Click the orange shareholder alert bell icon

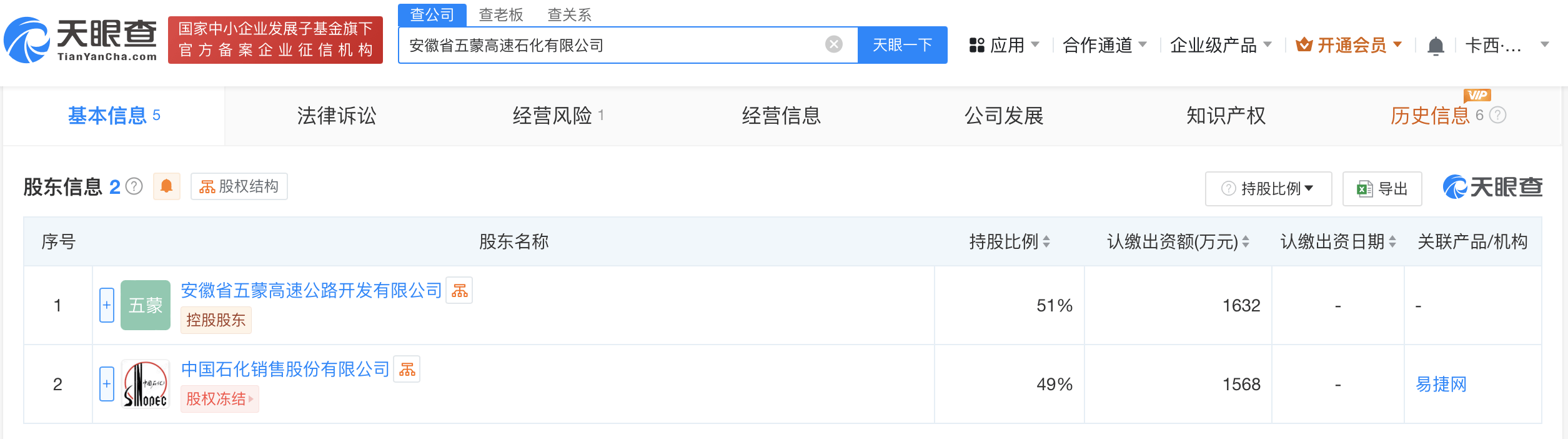point(167,186)
